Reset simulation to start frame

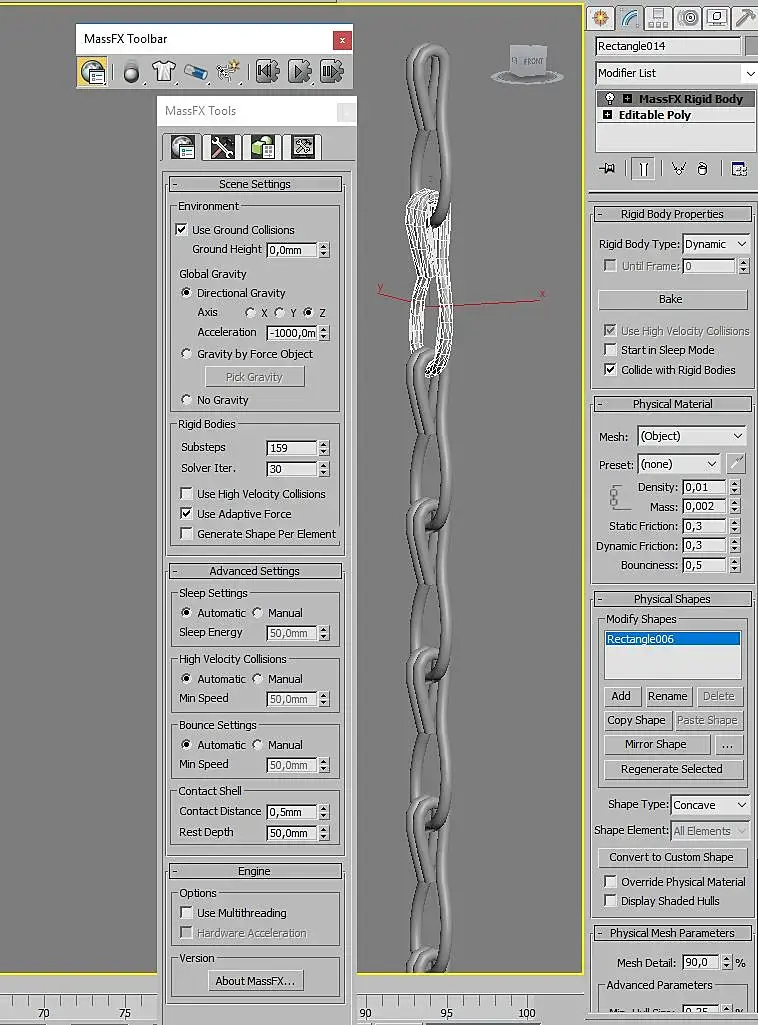tap(267, 71)
